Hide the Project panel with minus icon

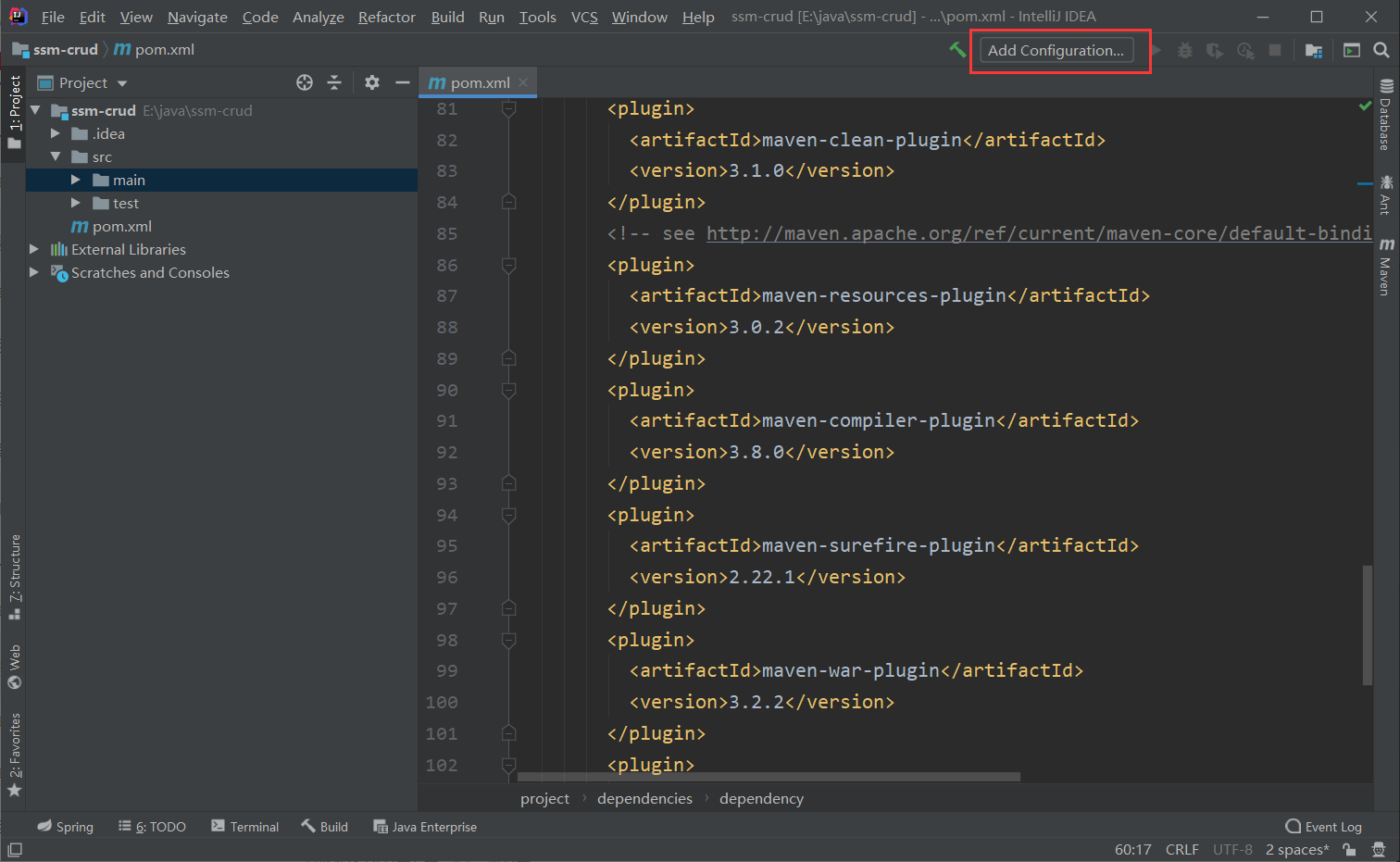[402, 82]
